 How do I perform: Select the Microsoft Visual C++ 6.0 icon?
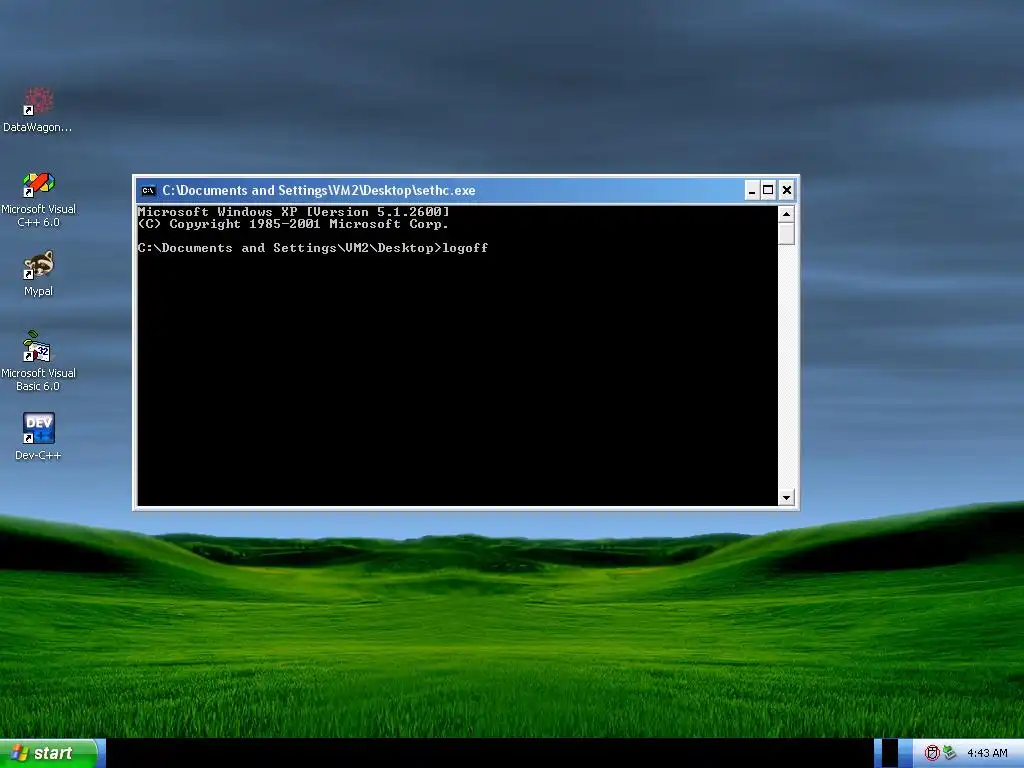pos(38,199)
